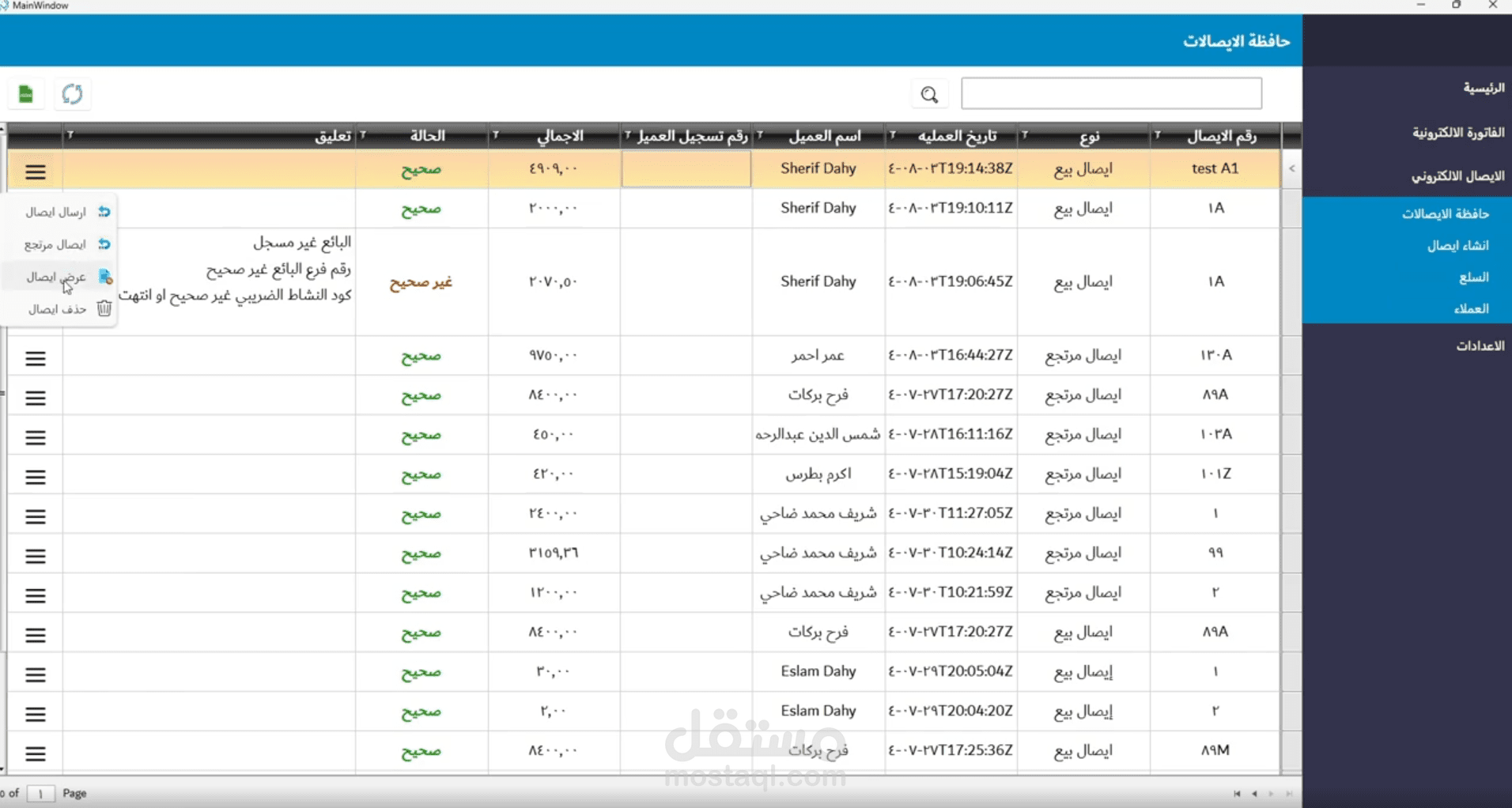
Task: Open الاعدادات in the sidebar
Action: click(x=1480, y=345)
